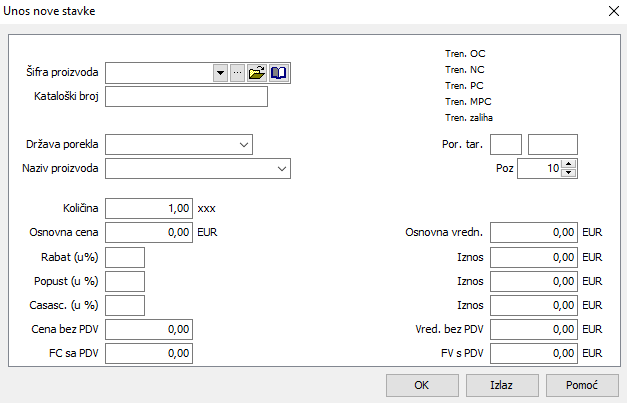Click into the Kataloški broj field
This screenshot has width=627, height=403.
pos(186,97)
